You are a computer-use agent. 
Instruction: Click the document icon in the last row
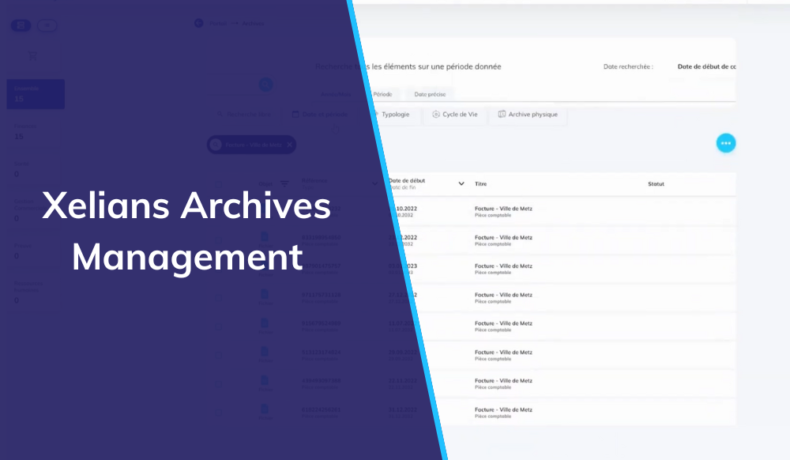[x=266, y=410]
